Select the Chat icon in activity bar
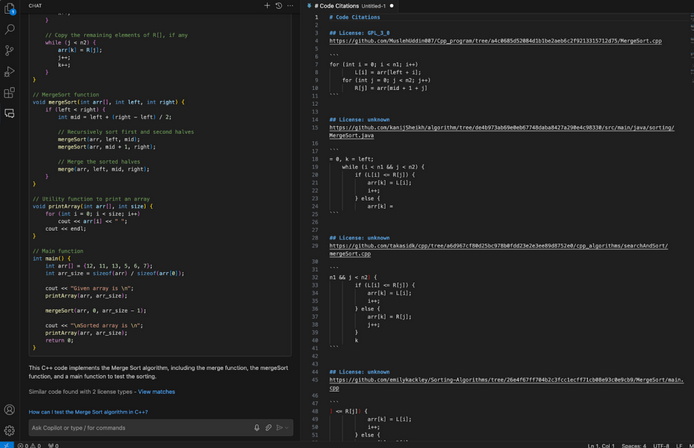Screen dimensions: 694x448 pyautogui.click(x=10, y=113)
